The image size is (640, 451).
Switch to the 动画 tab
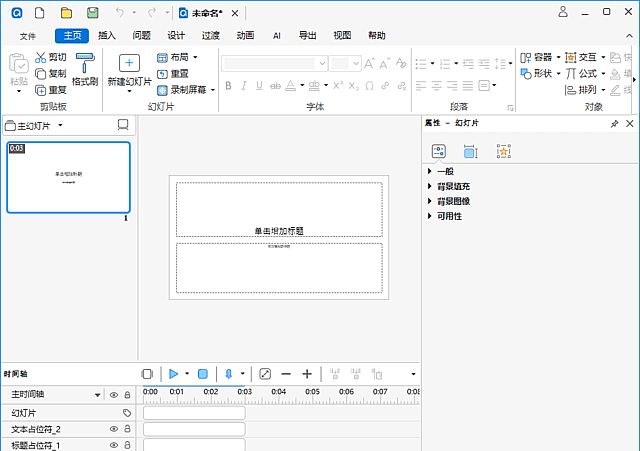(x=245, y=36)
